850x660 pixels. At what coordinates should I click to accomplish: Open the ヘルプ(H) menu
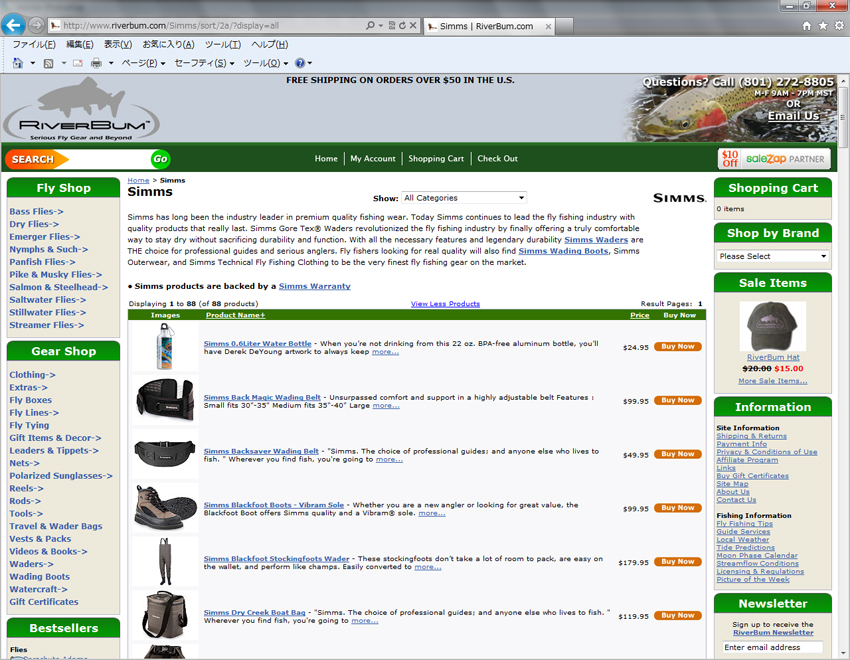[x=270, y=44]
